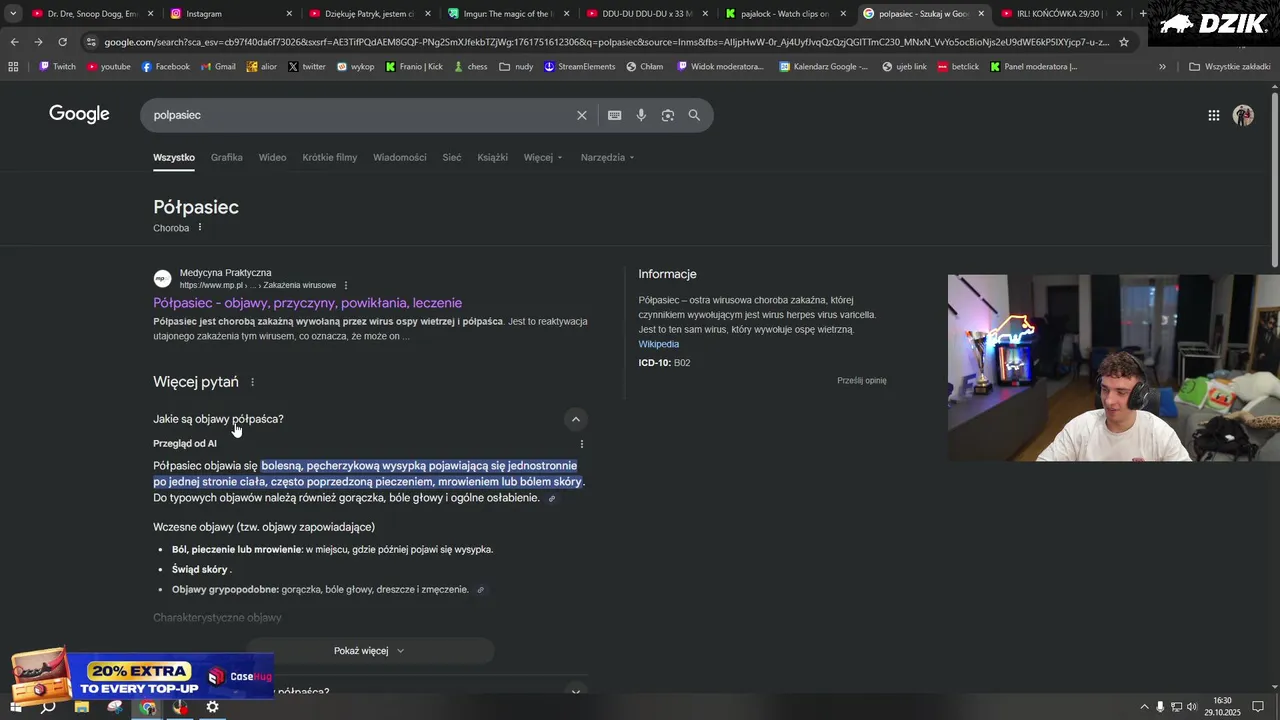Open the nudy bookmarks folder
The width and height of the screenshot is (1280, 720).
click(516, 67)
